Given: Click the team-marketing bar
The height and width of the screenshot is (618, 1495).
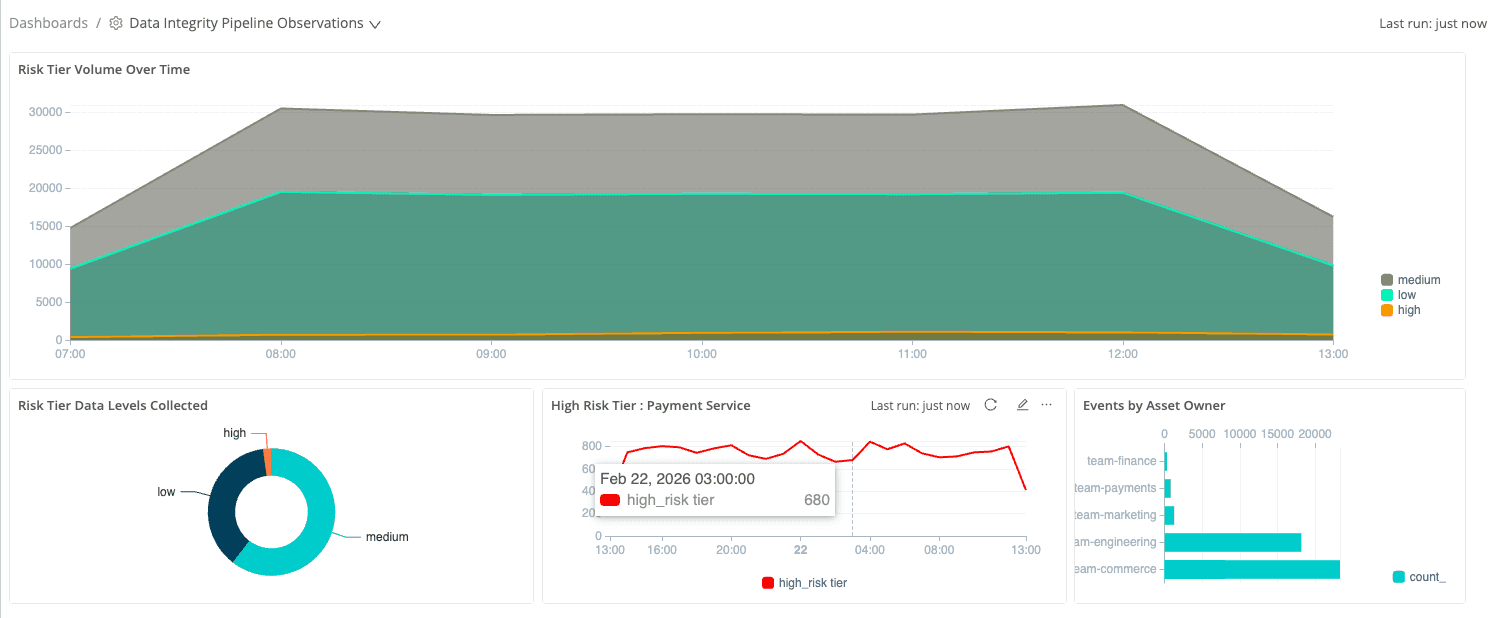Looking at the screenshot, I should pyautogui.click(x=1169, y=515).
